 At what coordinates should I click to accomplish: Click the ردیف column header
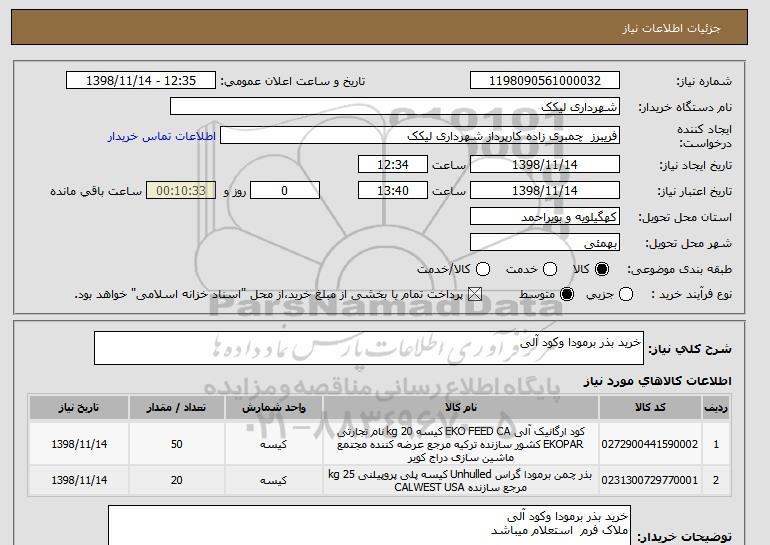[x=716, y=408]
